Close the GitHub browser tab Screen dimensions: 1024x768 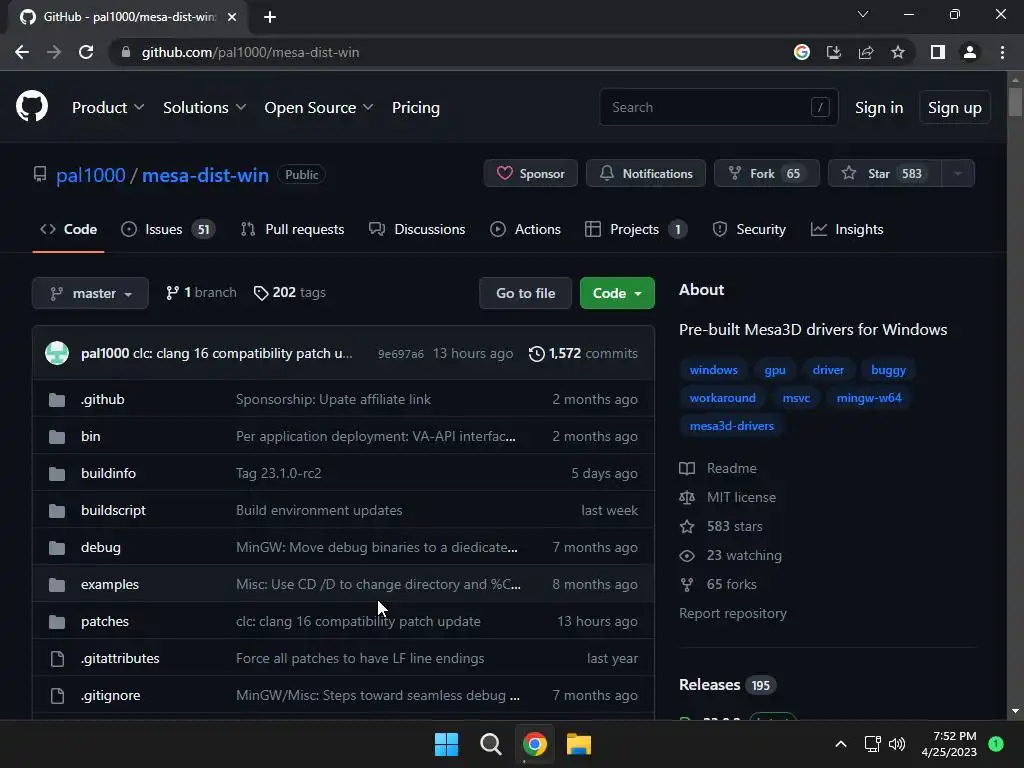point(232,17)
